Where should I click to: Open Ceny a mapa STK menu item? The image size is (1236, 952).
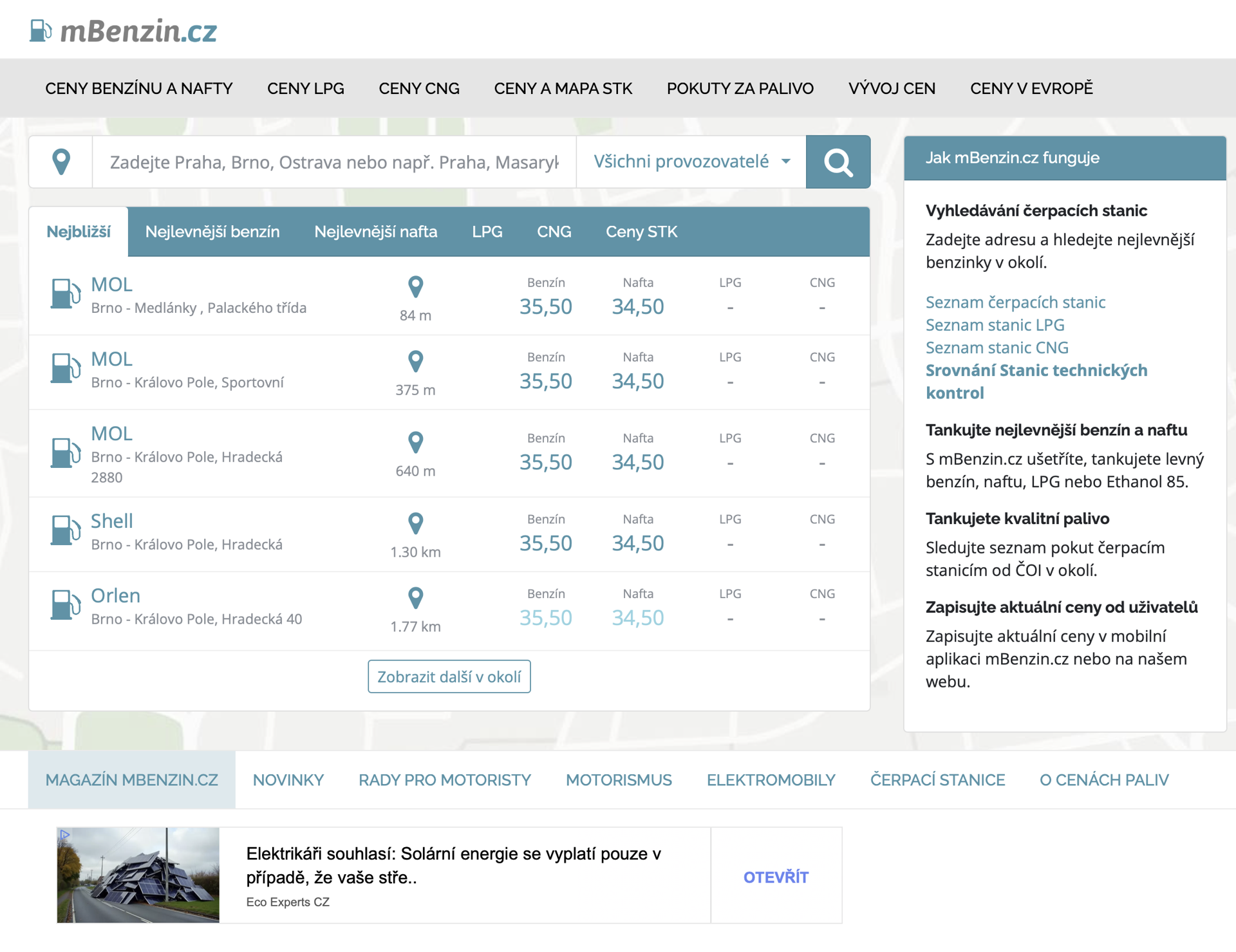563,88
